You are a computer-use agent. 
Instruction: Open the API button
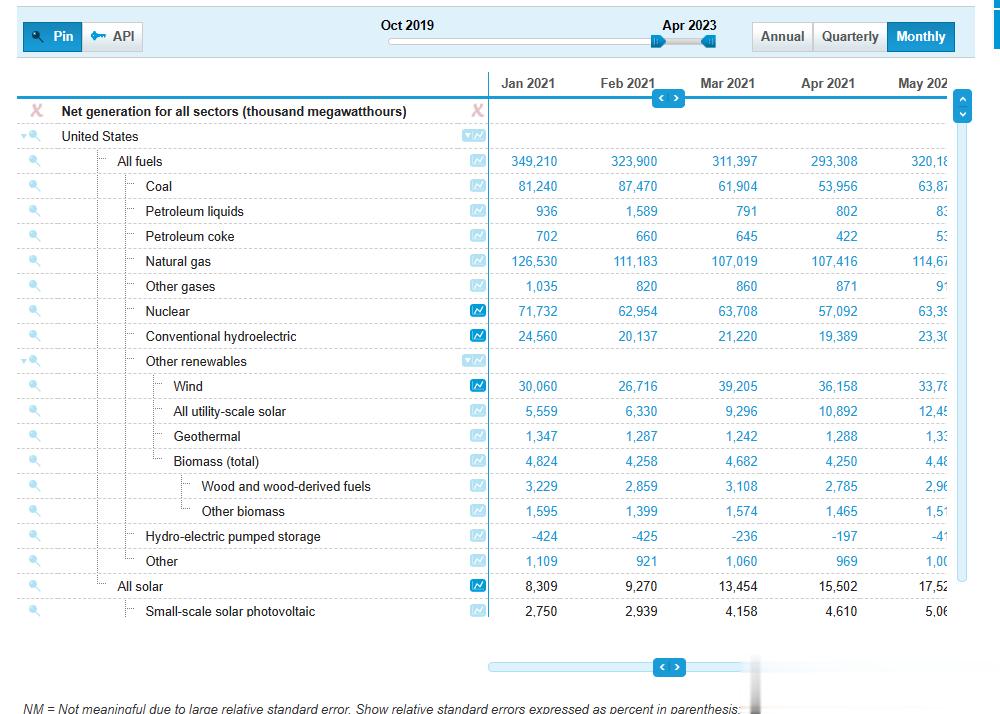click(112, 37)
